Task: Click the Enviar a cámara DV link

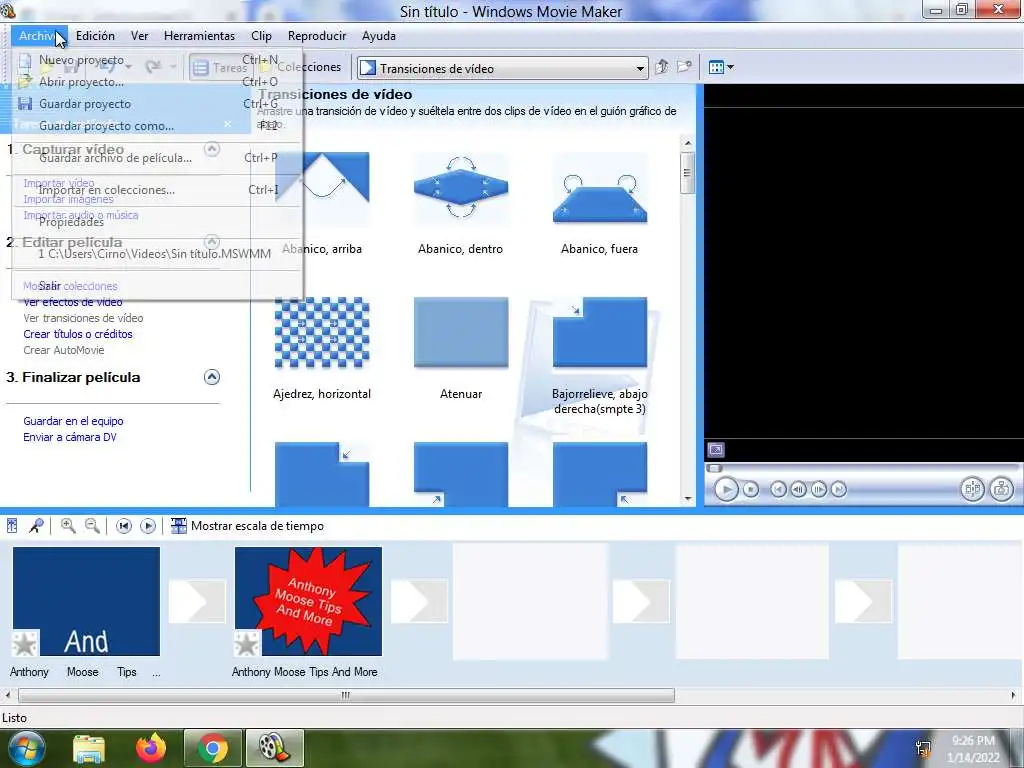Action: [x=70, y=438]
